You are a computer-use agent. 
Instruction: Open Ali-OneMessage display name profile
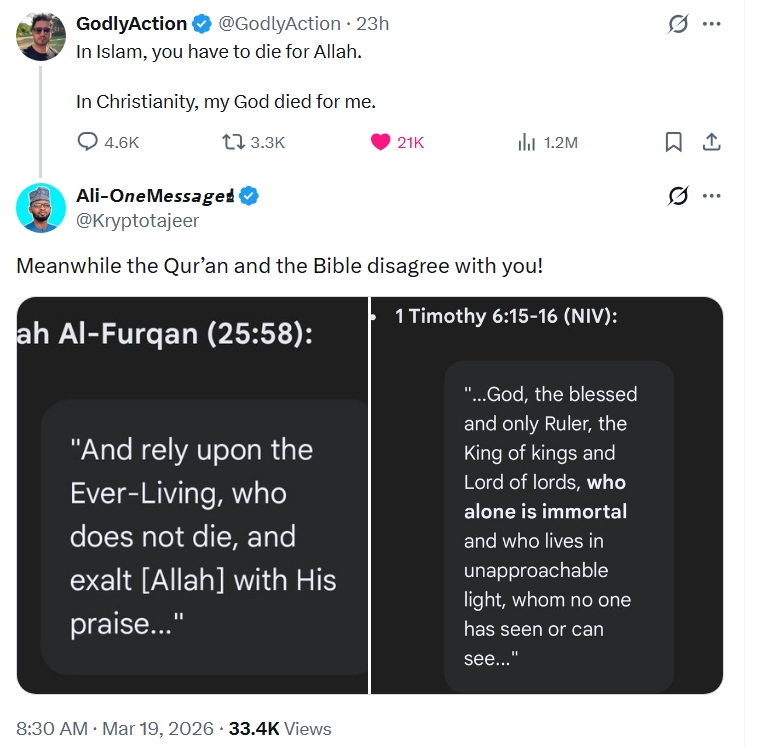pos(155,195)
